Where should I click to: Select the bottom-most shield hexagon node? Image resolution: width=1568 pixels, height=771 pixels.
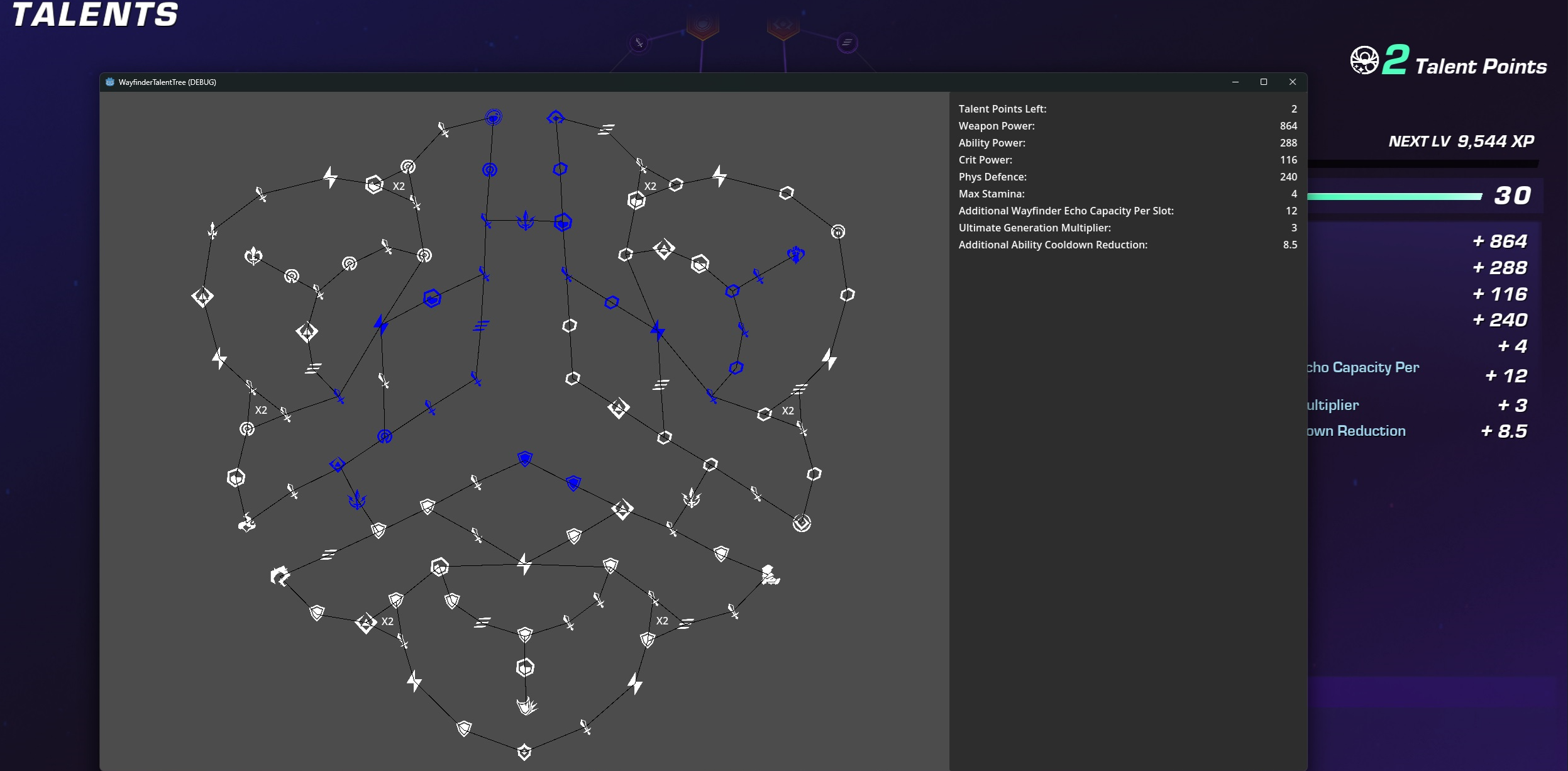coord(524,752)
